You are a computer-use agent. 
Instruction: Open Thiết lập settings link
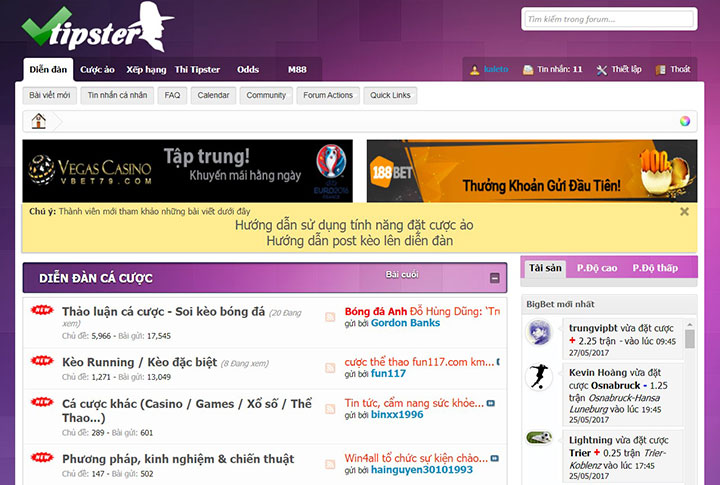point(626,69)
